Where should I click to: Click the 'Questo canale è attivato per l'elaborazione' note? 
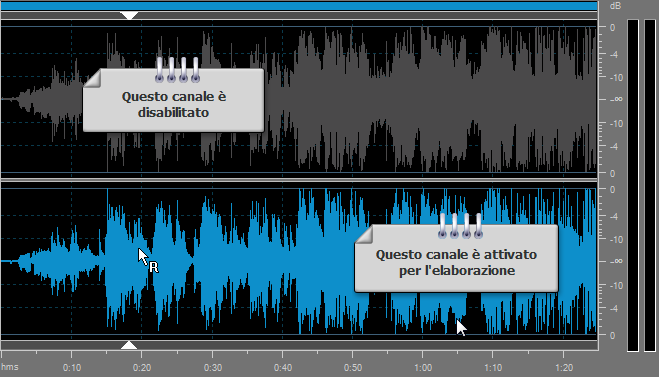point(456,258)
